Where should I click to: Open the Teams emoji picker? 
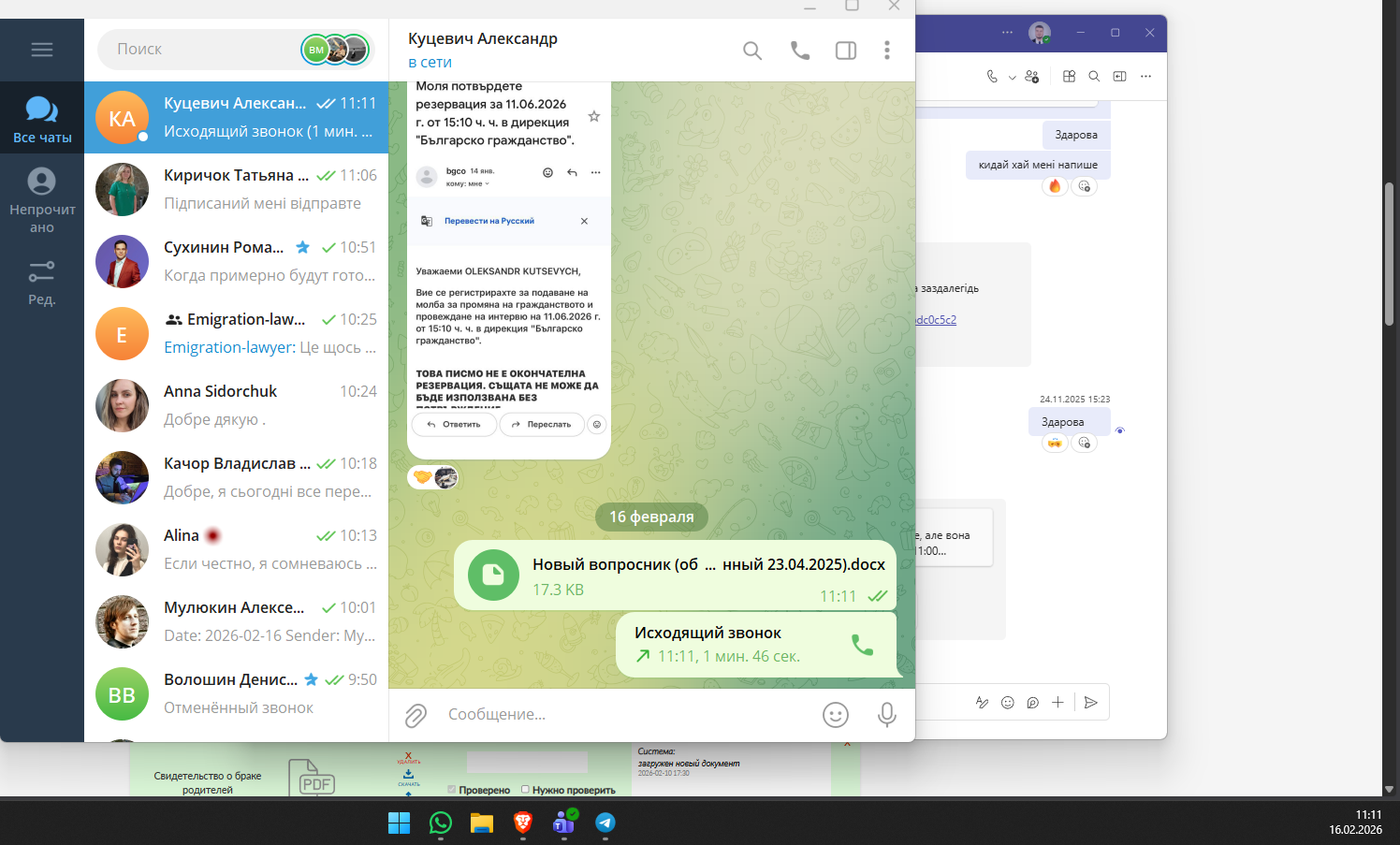click(x=1008, y=703)
